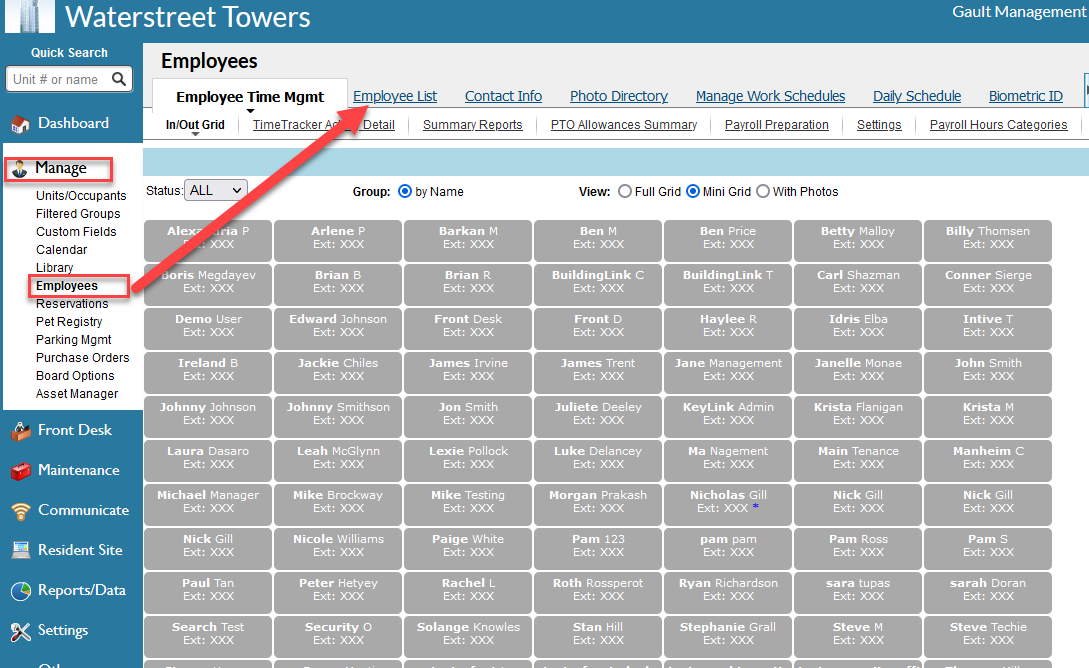The image size is (1089, 668).
Task: Open the Employee List tab
Action: tap(395, 96)
